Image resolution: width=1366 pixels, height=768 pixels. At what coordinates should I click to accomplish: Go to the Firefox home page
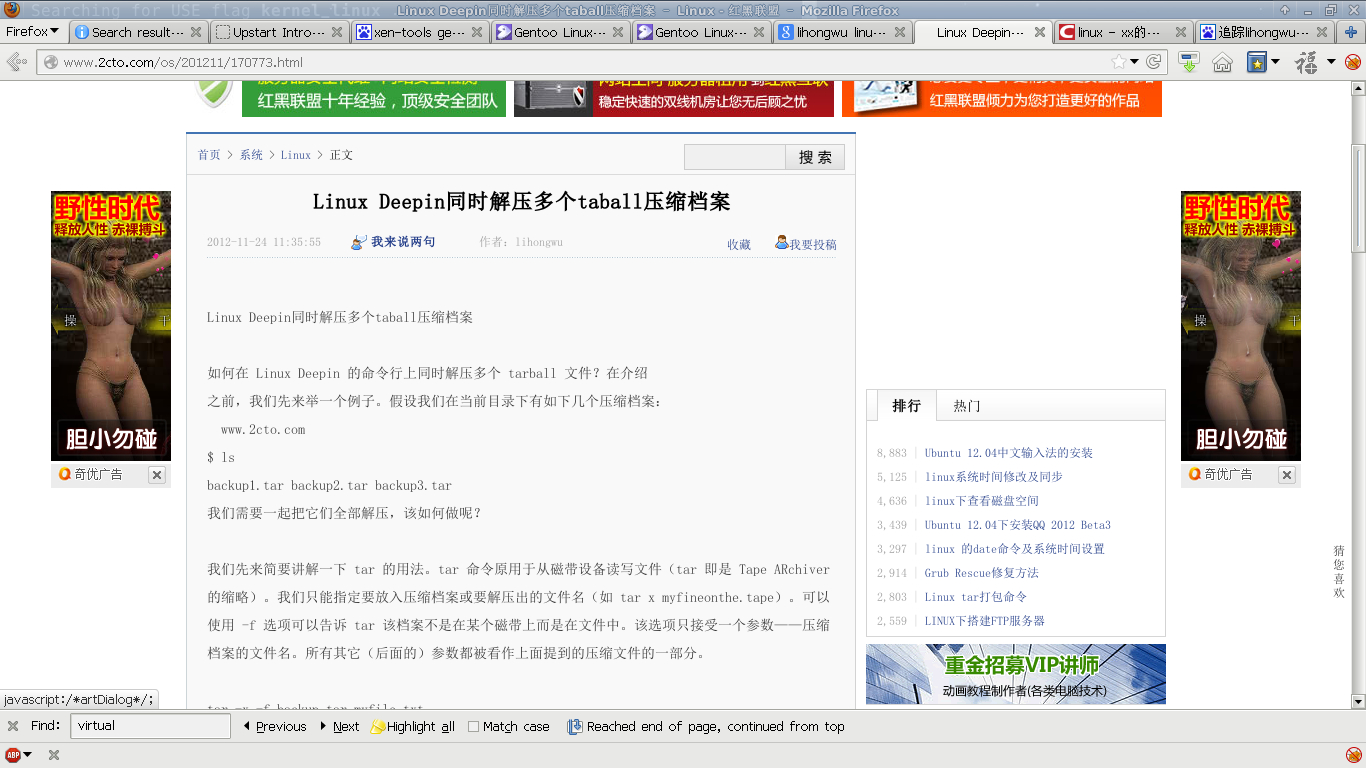[1222, 62]
